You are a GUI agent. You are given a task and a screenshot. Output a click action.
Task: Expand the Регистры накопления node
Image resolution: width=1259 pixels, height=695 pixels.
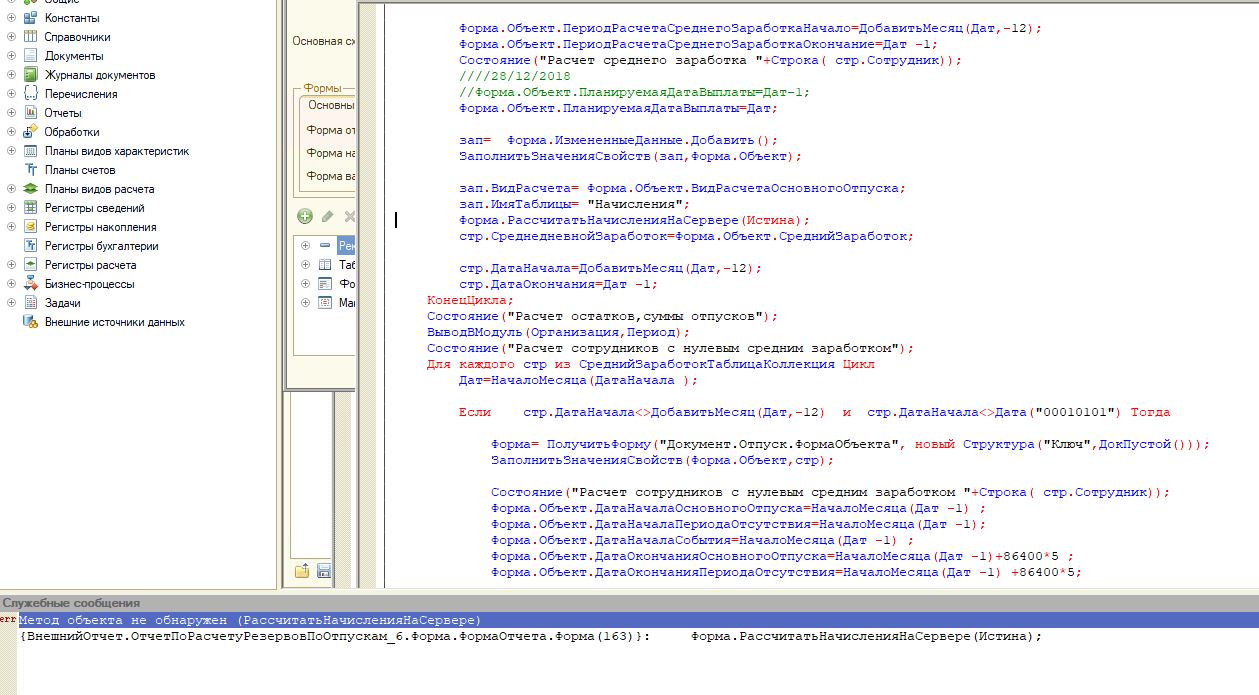pyautogui.click(x=11, y=227)
